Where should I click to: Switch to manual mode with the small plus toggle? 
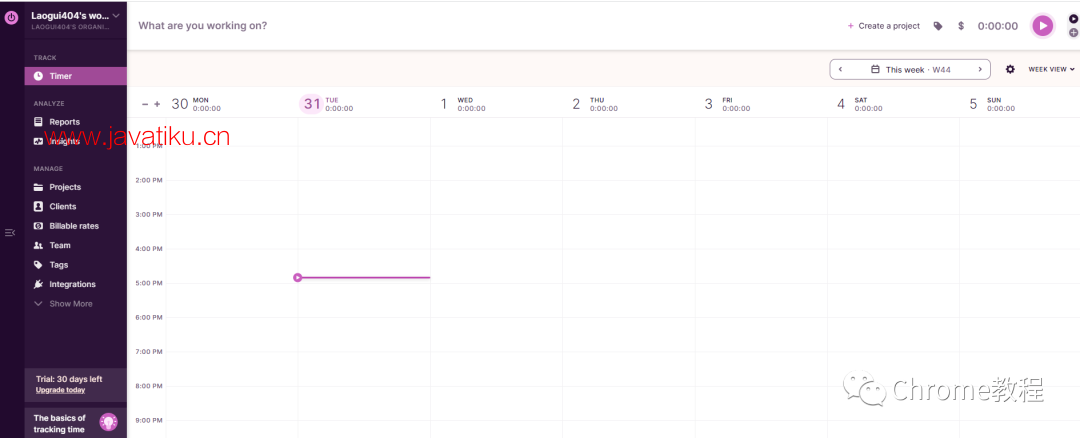point(1073,32)
